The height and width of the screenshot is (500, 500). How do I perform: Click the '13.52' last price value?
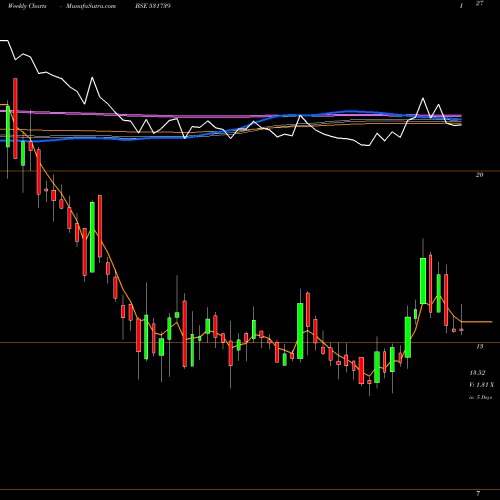[x=477, y=373]
